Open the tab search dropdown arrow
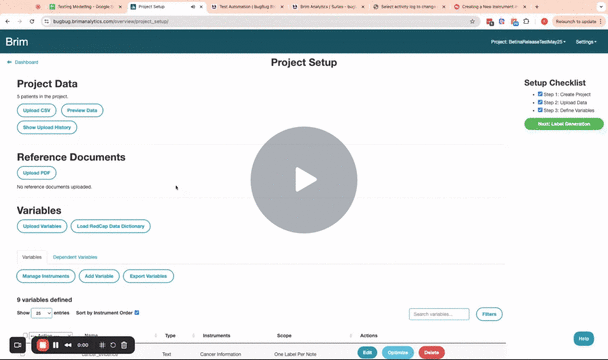 pos(601,7)
